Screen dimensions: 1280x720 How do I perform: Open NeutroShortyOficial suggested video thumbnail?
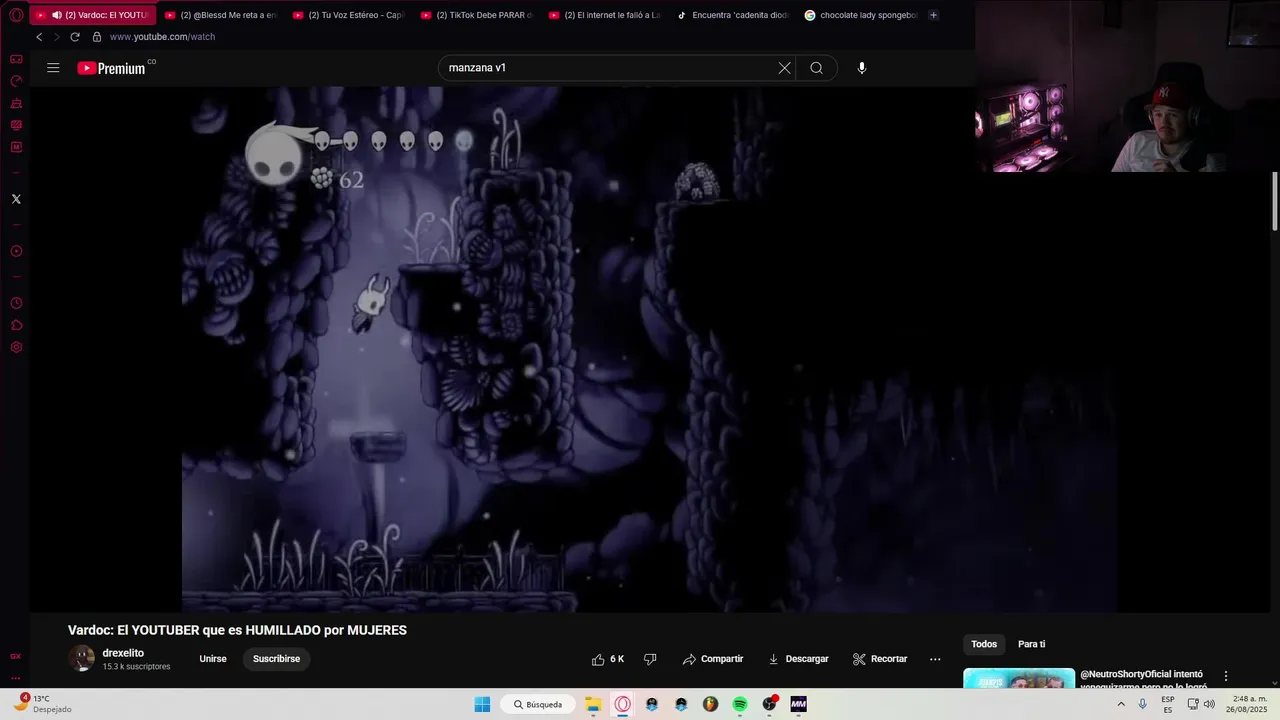click(1019, 679)
